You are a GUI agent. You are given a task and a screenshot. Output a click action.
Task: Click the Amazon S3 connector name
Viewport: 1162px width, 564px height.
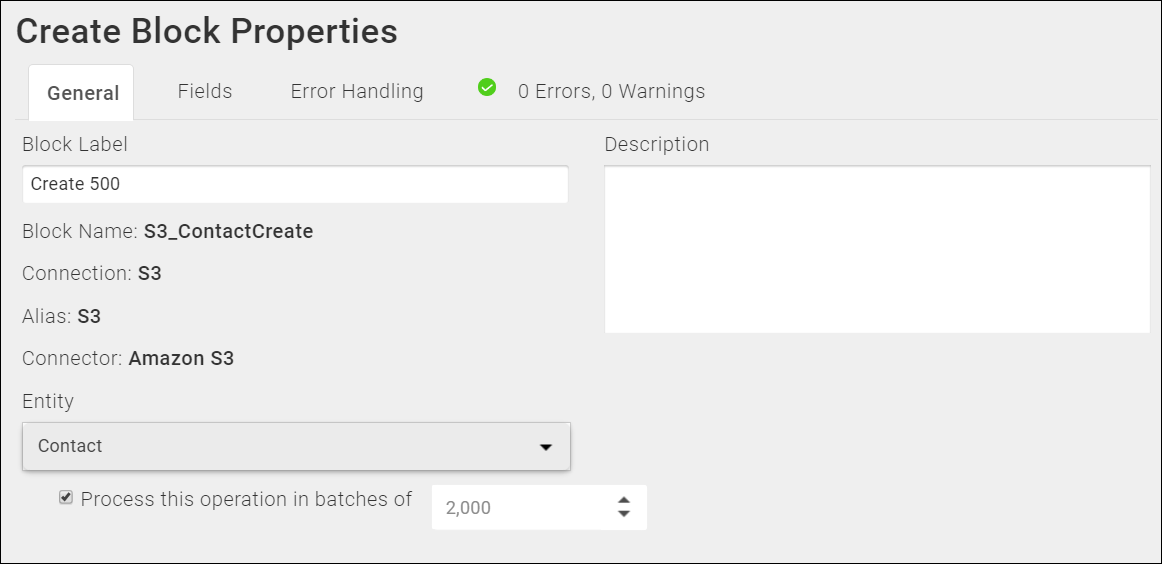click(x=181, y=358)
